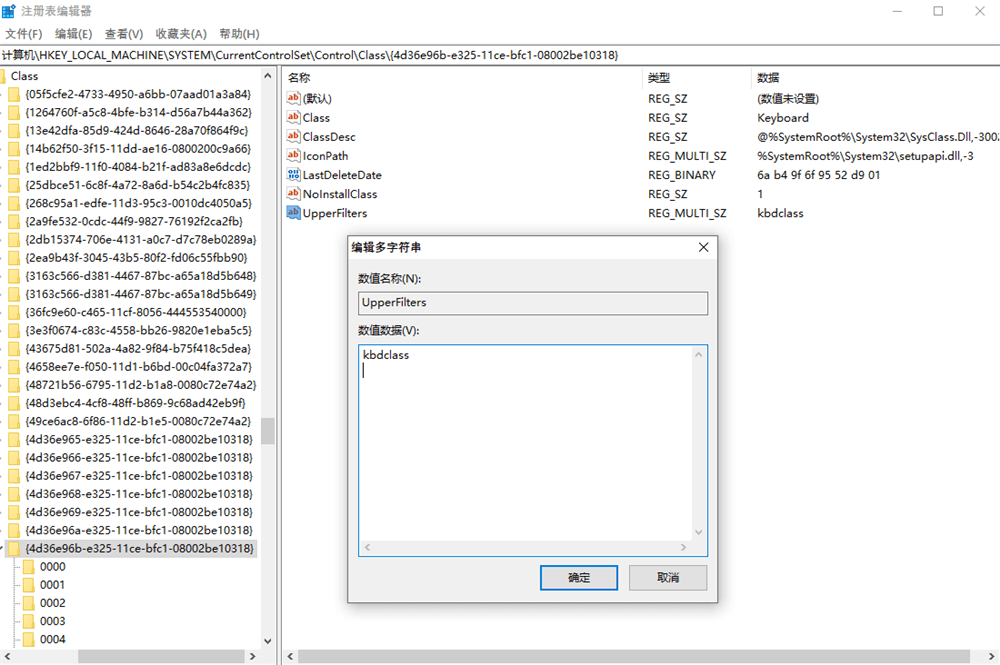
Task: Open the 收藏夹(A) menu
Action: 181,34
